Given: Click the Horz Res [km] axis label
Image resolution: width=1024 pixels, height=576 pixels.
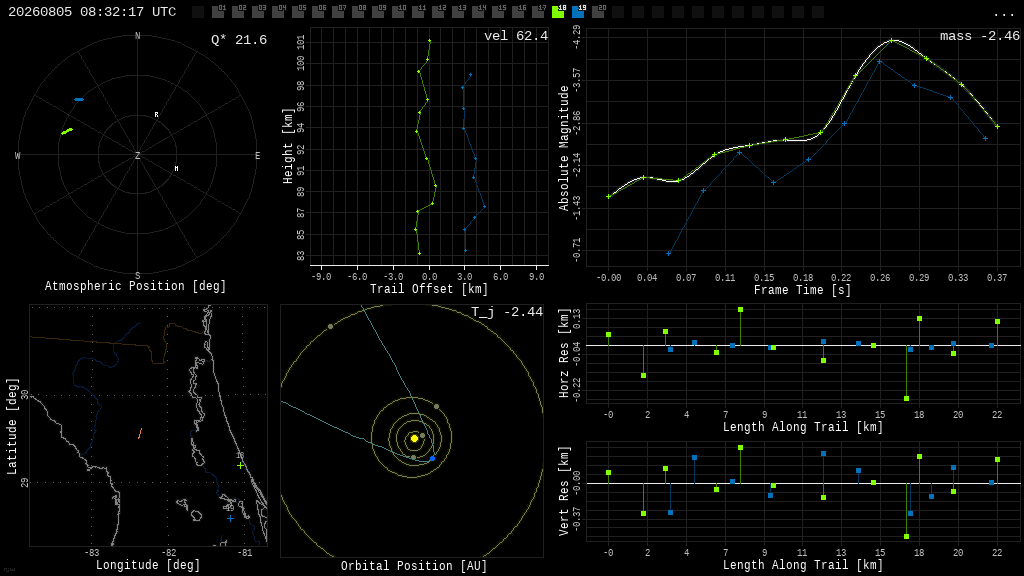Looking at the screenshot, I should point(564,353).
